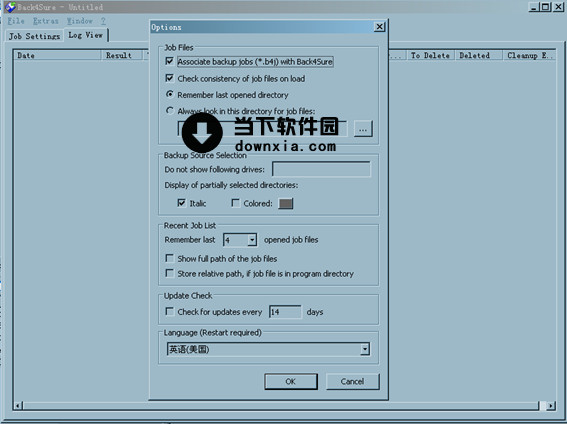This screenshot has width=567, height=424.
Task: Uncheck Check consistency of job files on load
Action: coord(169,78)
